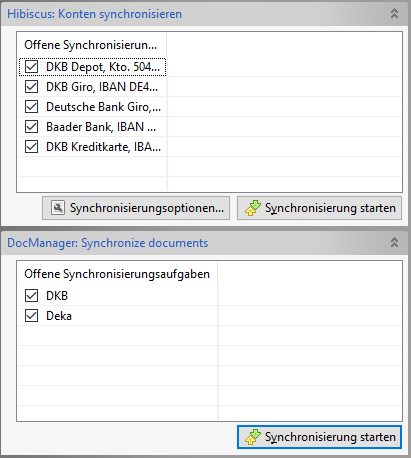The width and height of the screenshot is (411, 458).
Task: Collapse the Hibiscus Konten synchronisieren panel
Action: click(394, 14)
